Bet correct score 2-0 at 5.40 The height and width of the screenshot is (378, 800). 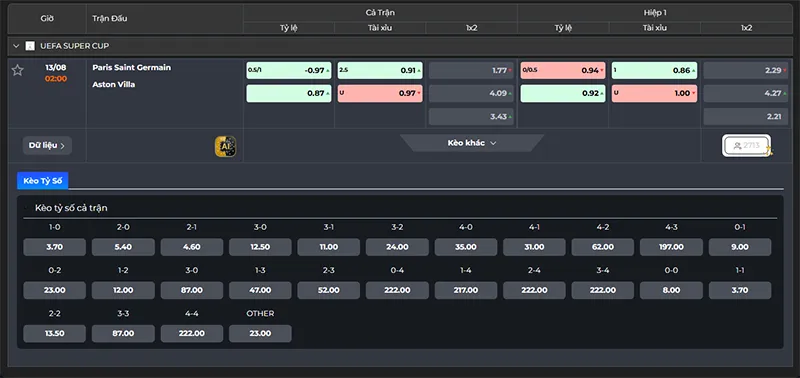pos(123,247)
